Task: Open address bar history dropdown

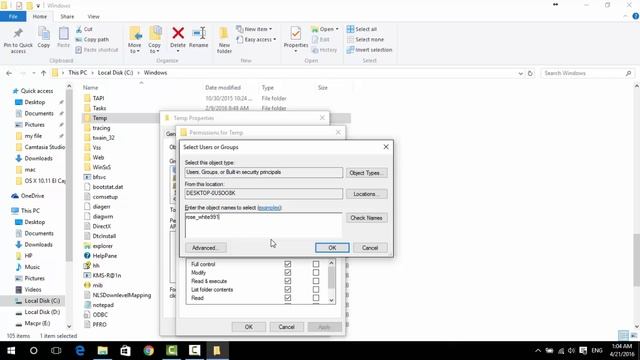Action: (x=520, y=73)
